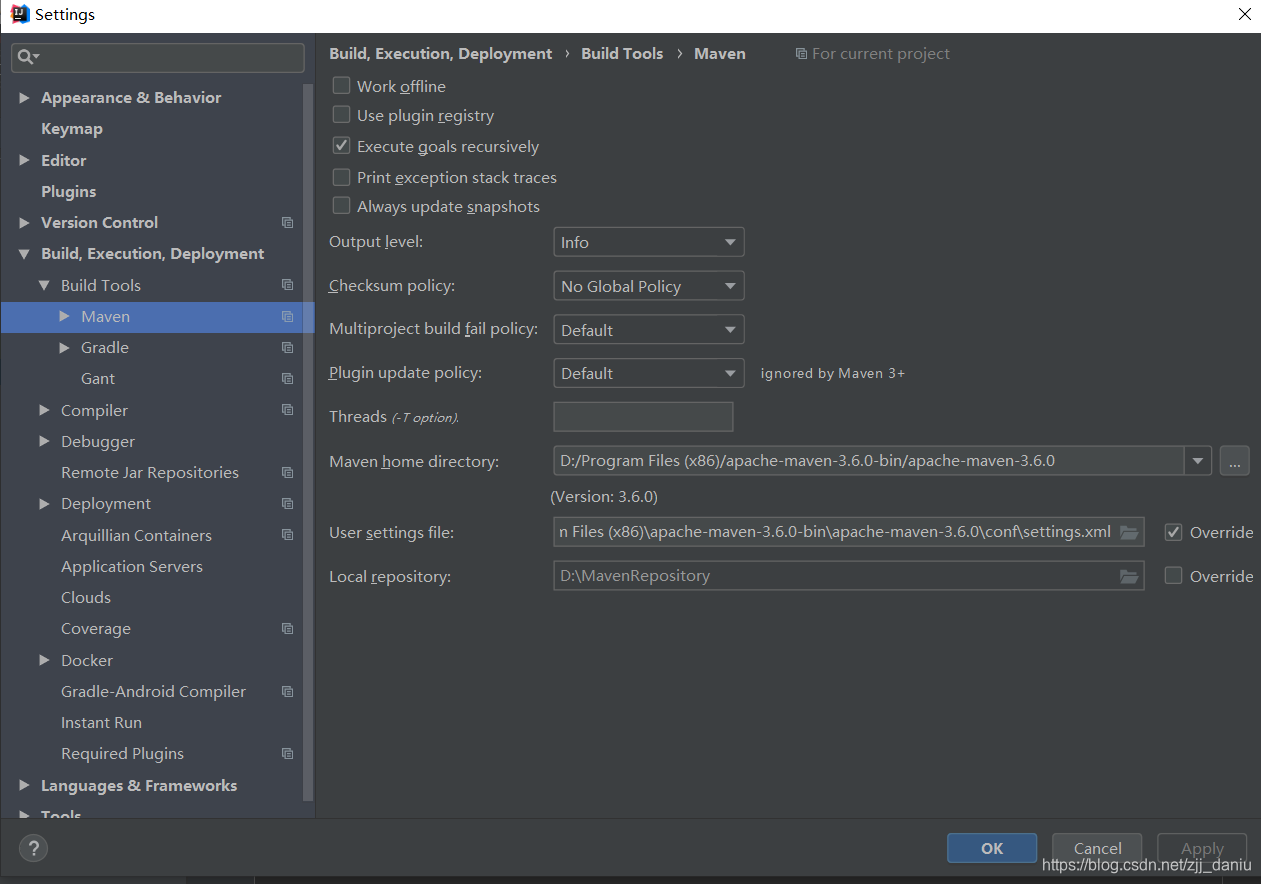The width and height of the screenshot is (1261, 884).
Task: Click Build Tools in the breadcrumb
Action: point(622,54)
